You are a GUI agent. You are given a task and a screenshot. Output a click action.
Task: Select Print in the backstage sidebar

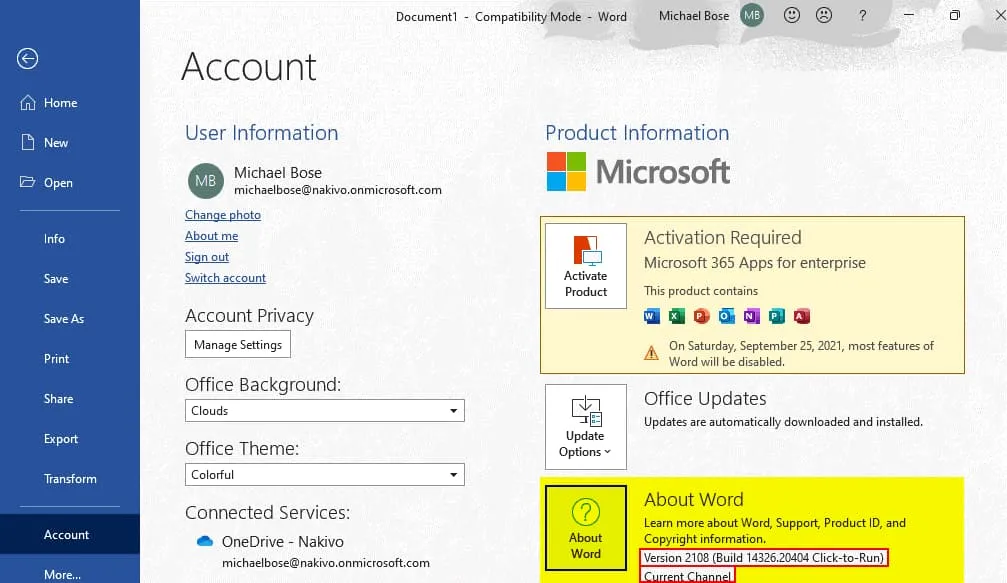[x=57, y=359]
